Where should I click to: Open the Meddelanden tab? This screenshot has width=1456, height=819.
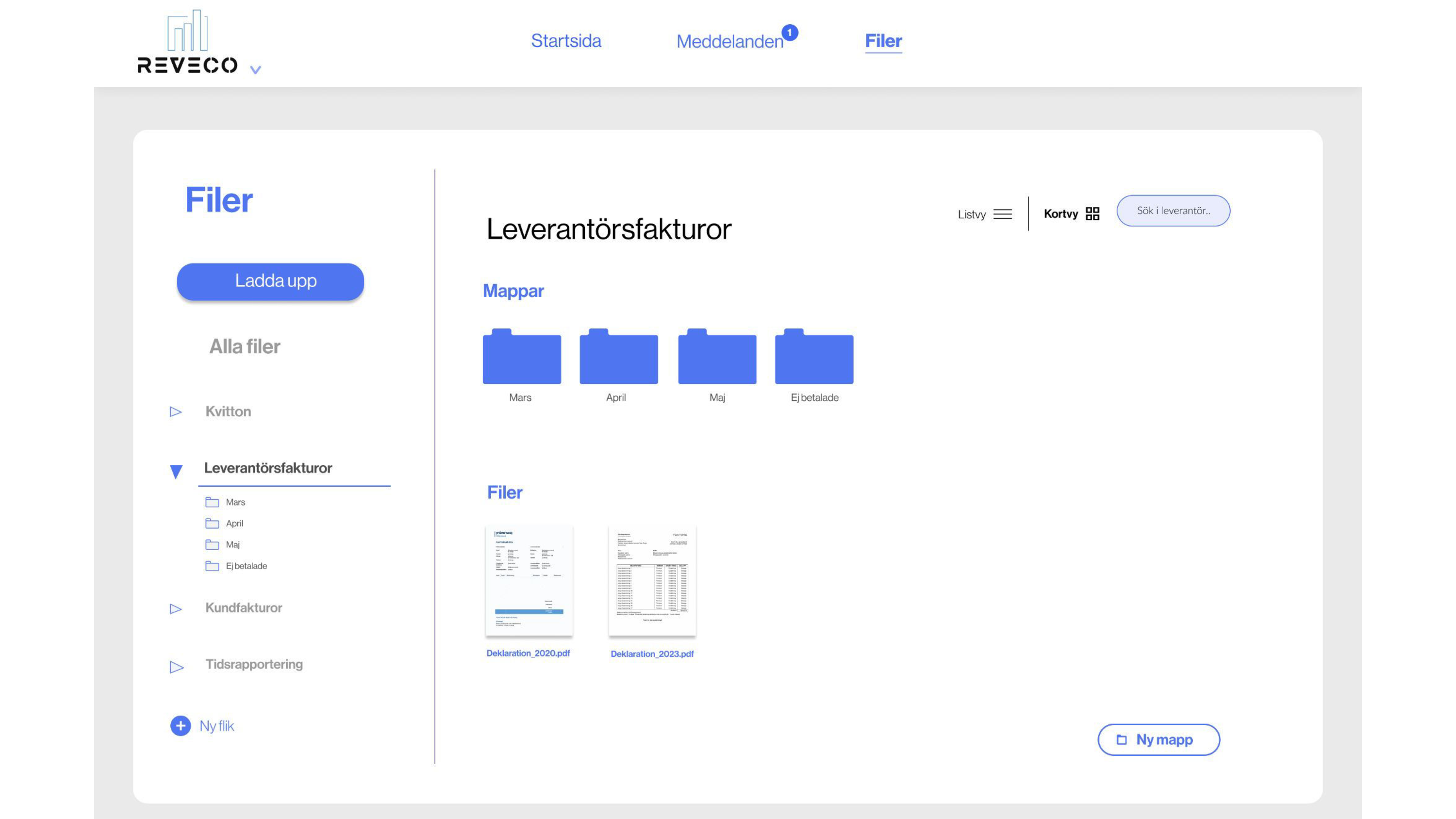[729, 41]
